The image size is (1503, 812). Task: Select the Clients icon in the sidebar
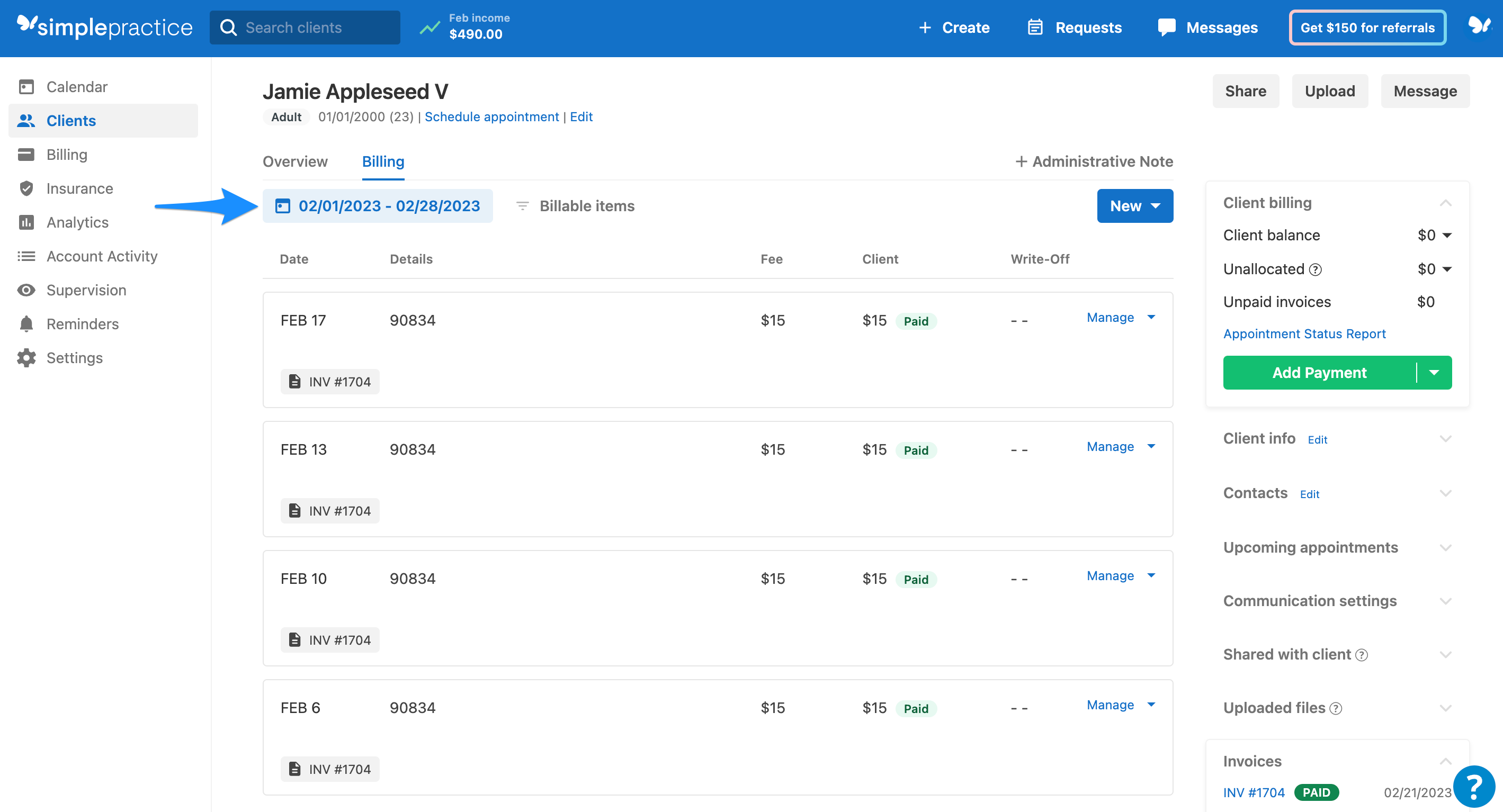tap(27, 121)
